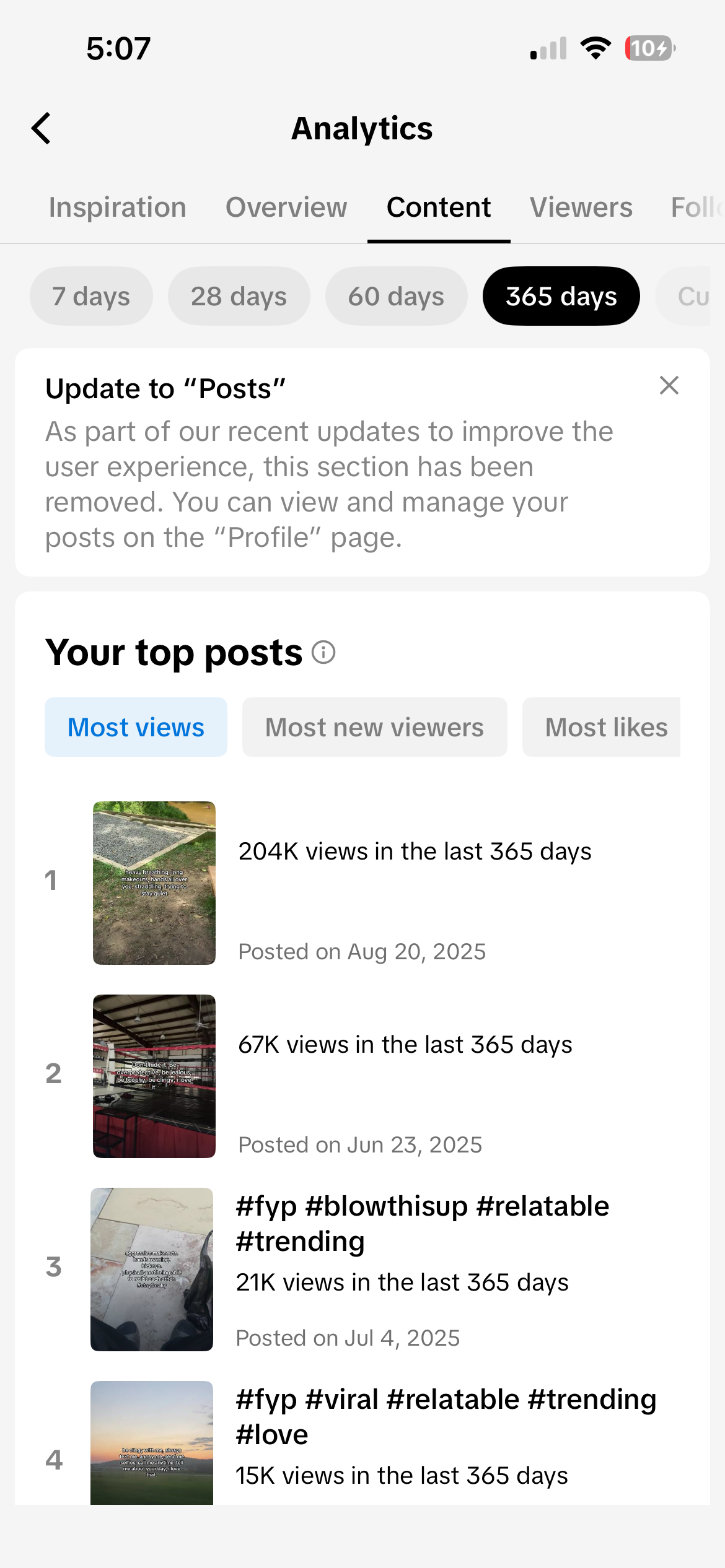Switch to the Overview tab
The image size is (725, 1568).
(286, 207)
